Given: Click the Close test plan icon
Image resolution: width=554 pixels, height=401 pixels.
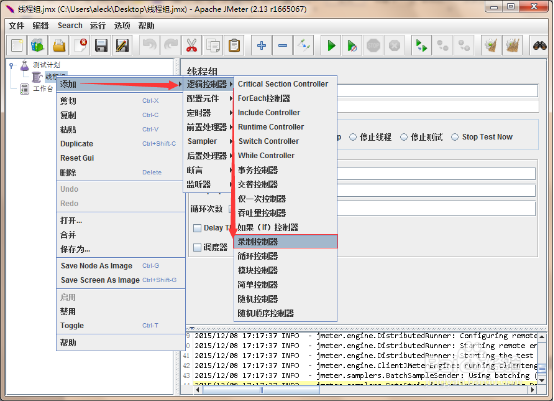Looking at the screenshot, I should click(x=80, y=46).
